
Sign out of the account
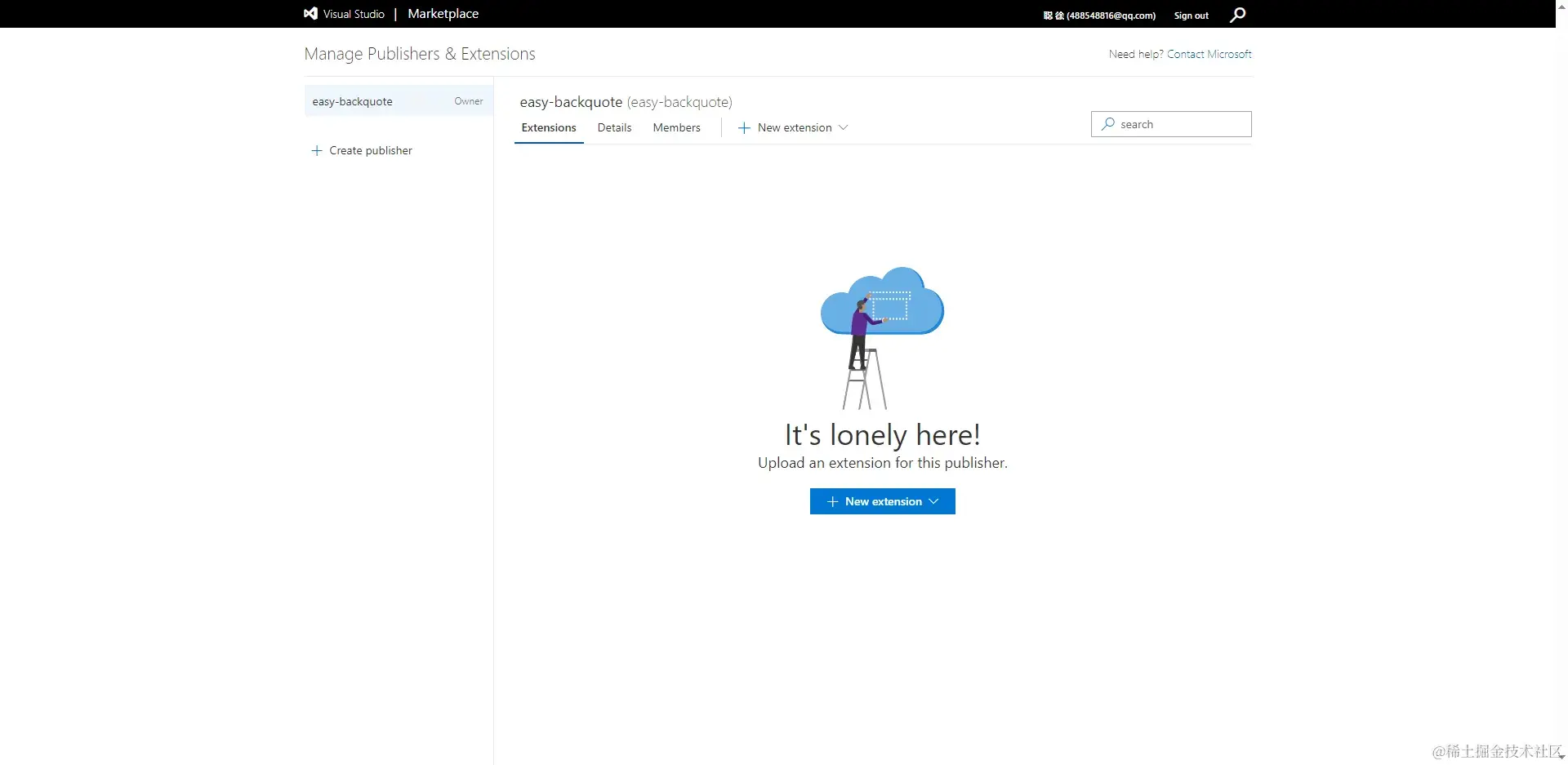(1192, 16)
